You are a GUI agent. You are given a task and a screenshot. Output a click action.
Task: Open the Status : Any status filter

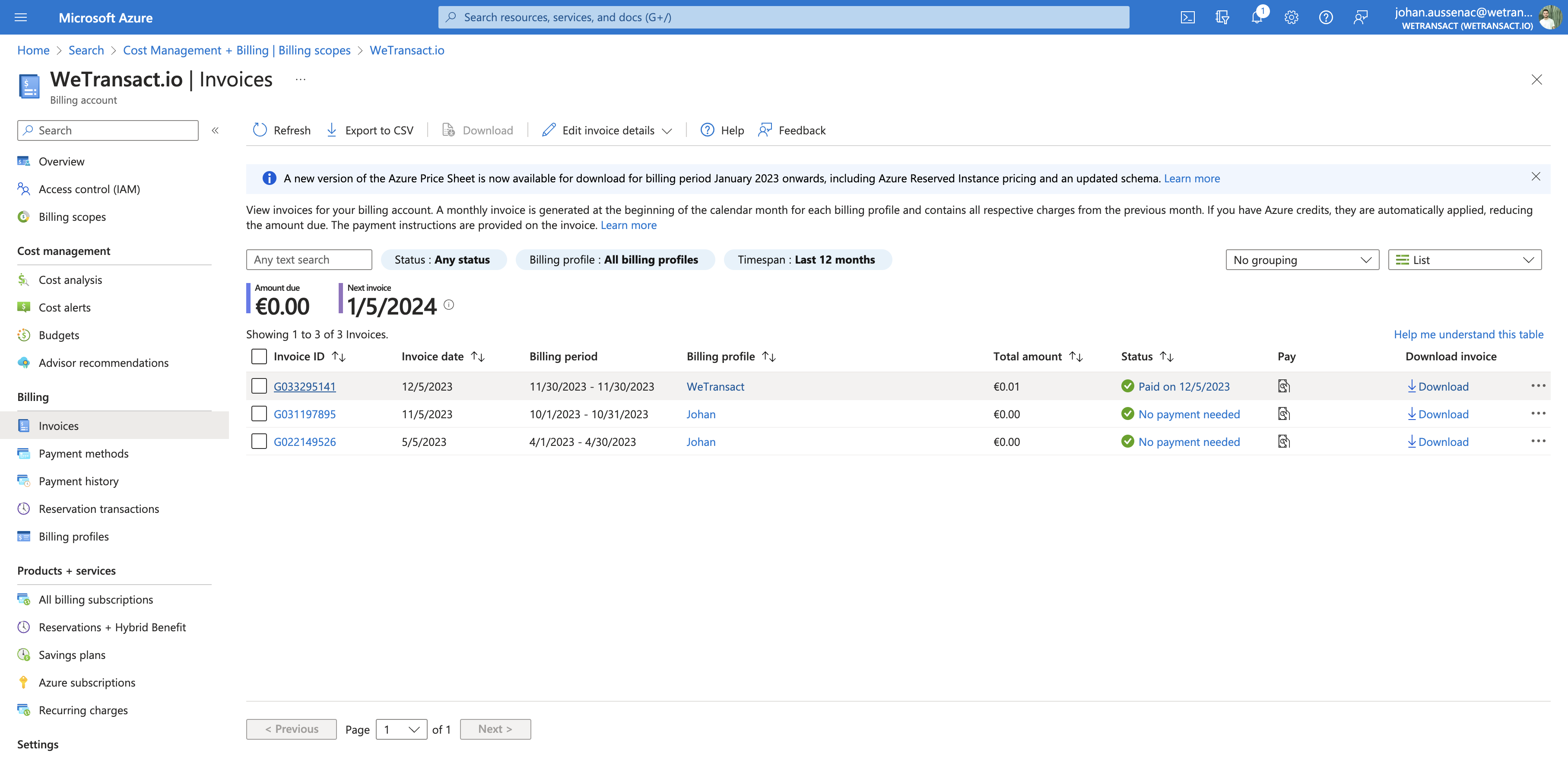coord(443,260)
